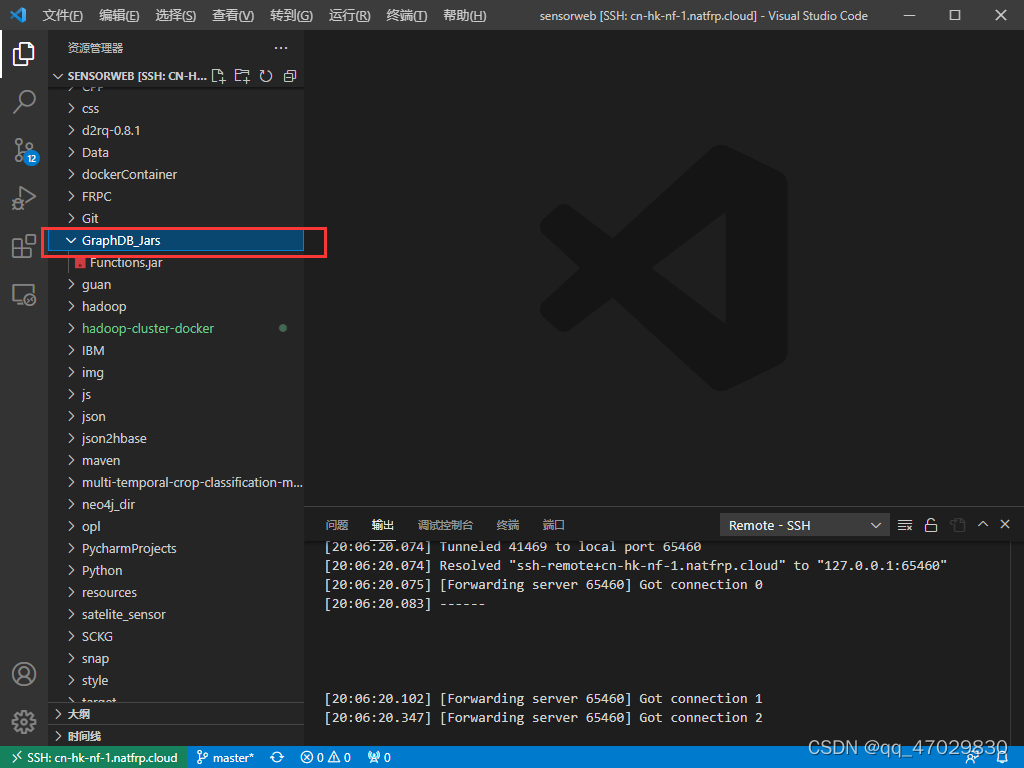
Task: Click the SSH: cn-hk-nf-1.natfrp.cloud remote indicator
Action: click(x=93, y=757)
